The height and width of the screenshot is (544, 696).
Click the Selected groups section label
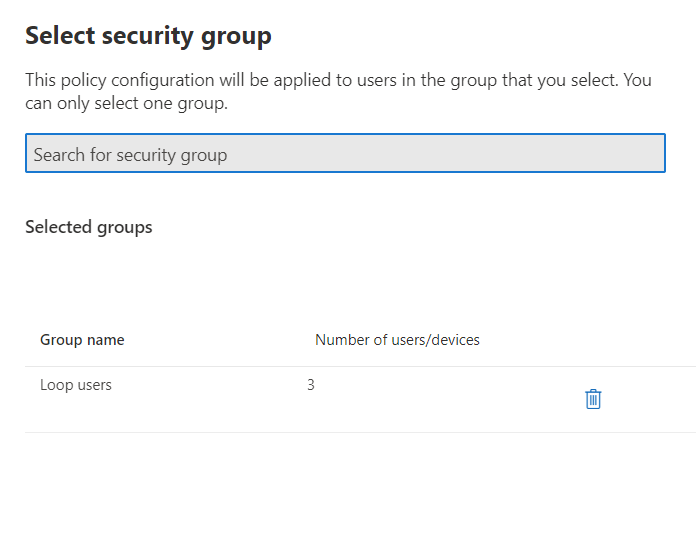(x=88, y=227)
